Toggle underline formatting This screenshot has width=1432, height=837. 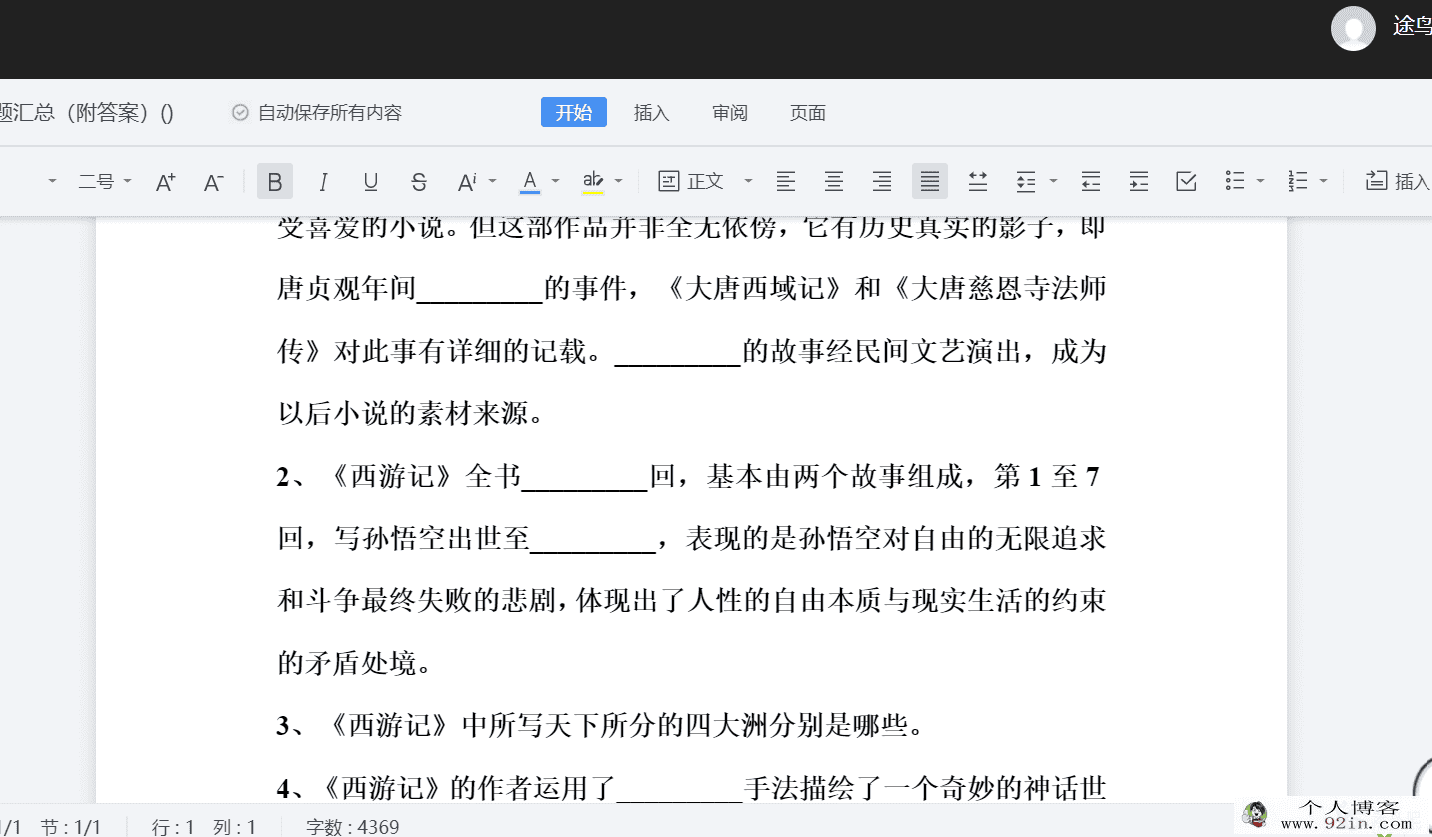[x=371, y=181]
